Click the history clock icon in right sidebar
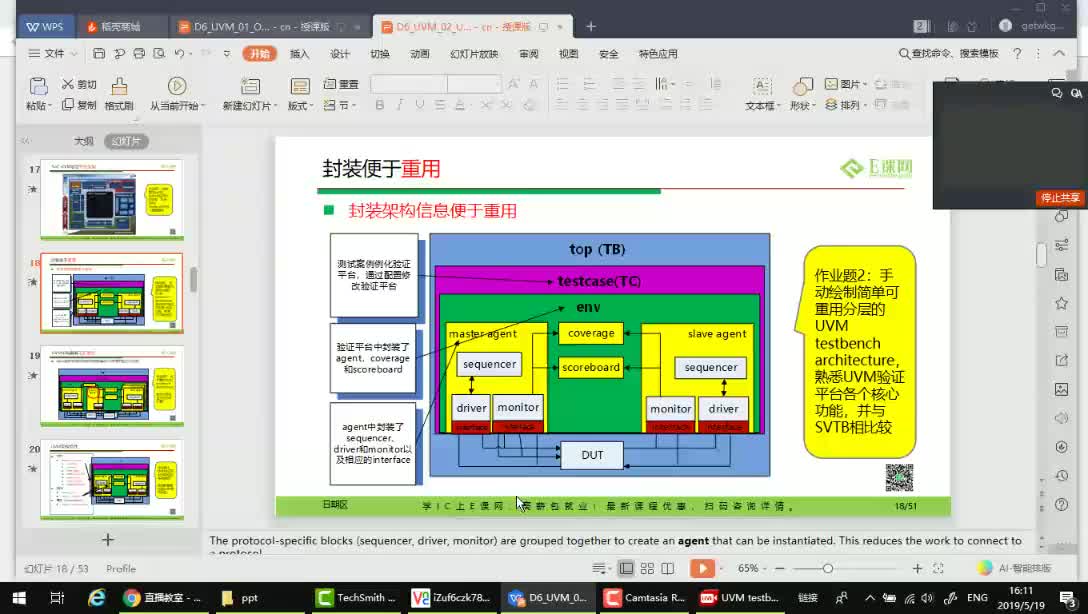1088x614 pixels. point(1061,475)
